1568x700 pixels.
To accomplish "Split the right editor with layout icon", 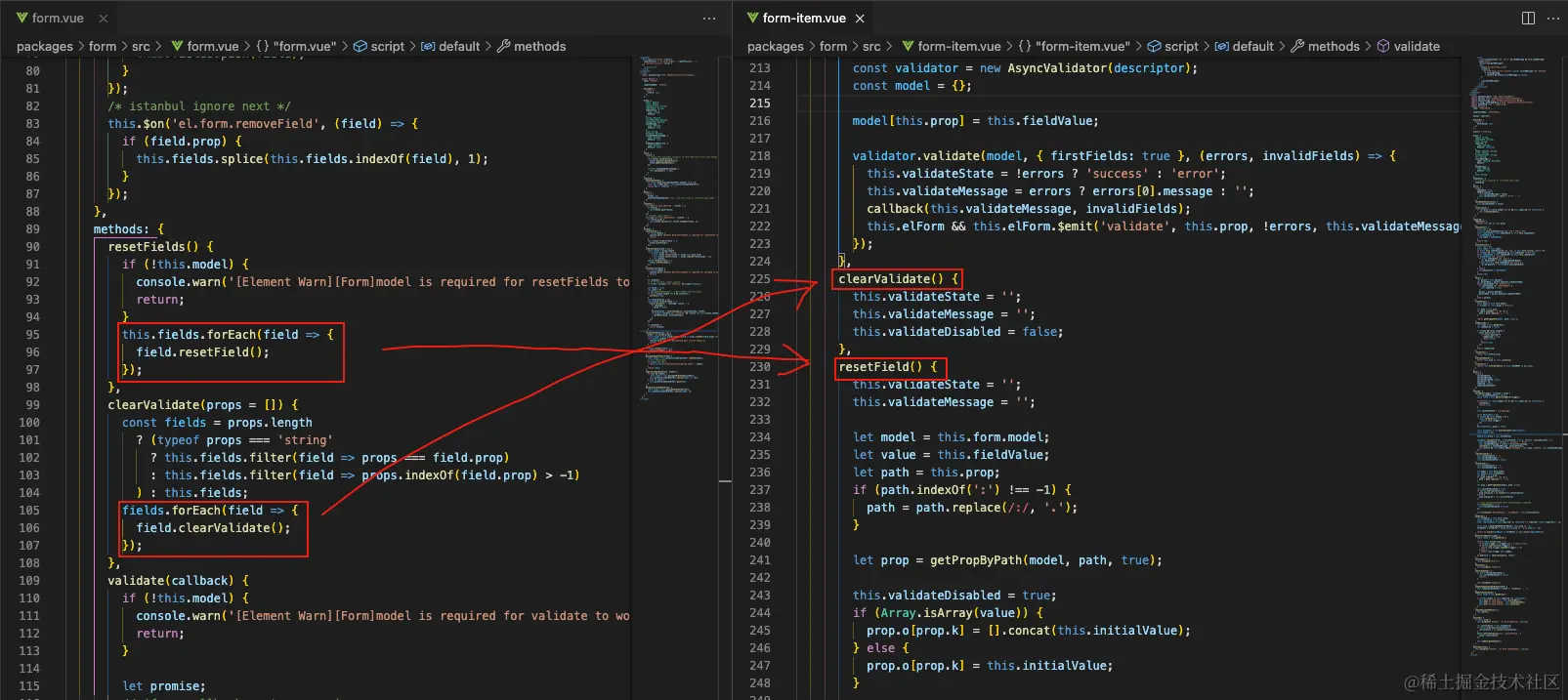I will [1528, 19].
